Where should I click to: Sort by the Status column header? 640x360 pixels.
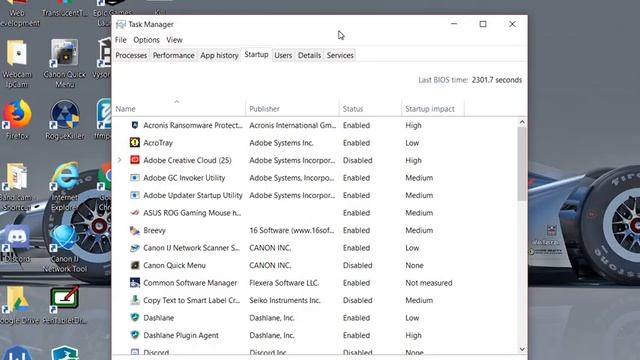tap(370, 109)
